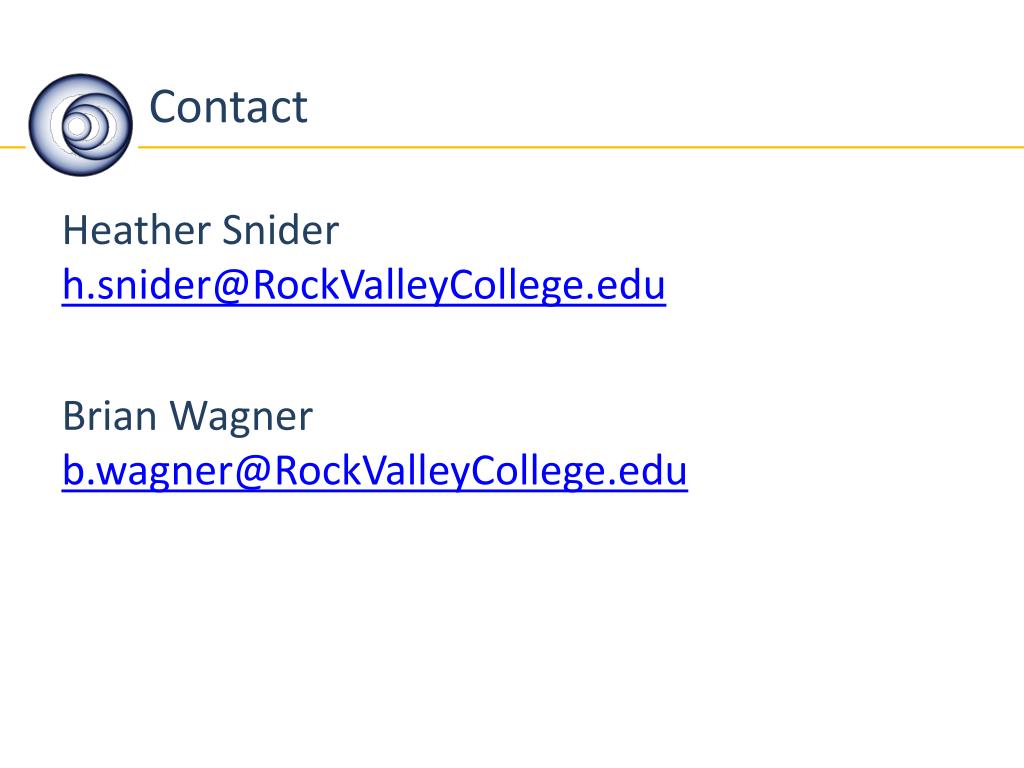Click the word Snider in the name
The height and width of the screenshot is (768, 1024).
(280, 230)
